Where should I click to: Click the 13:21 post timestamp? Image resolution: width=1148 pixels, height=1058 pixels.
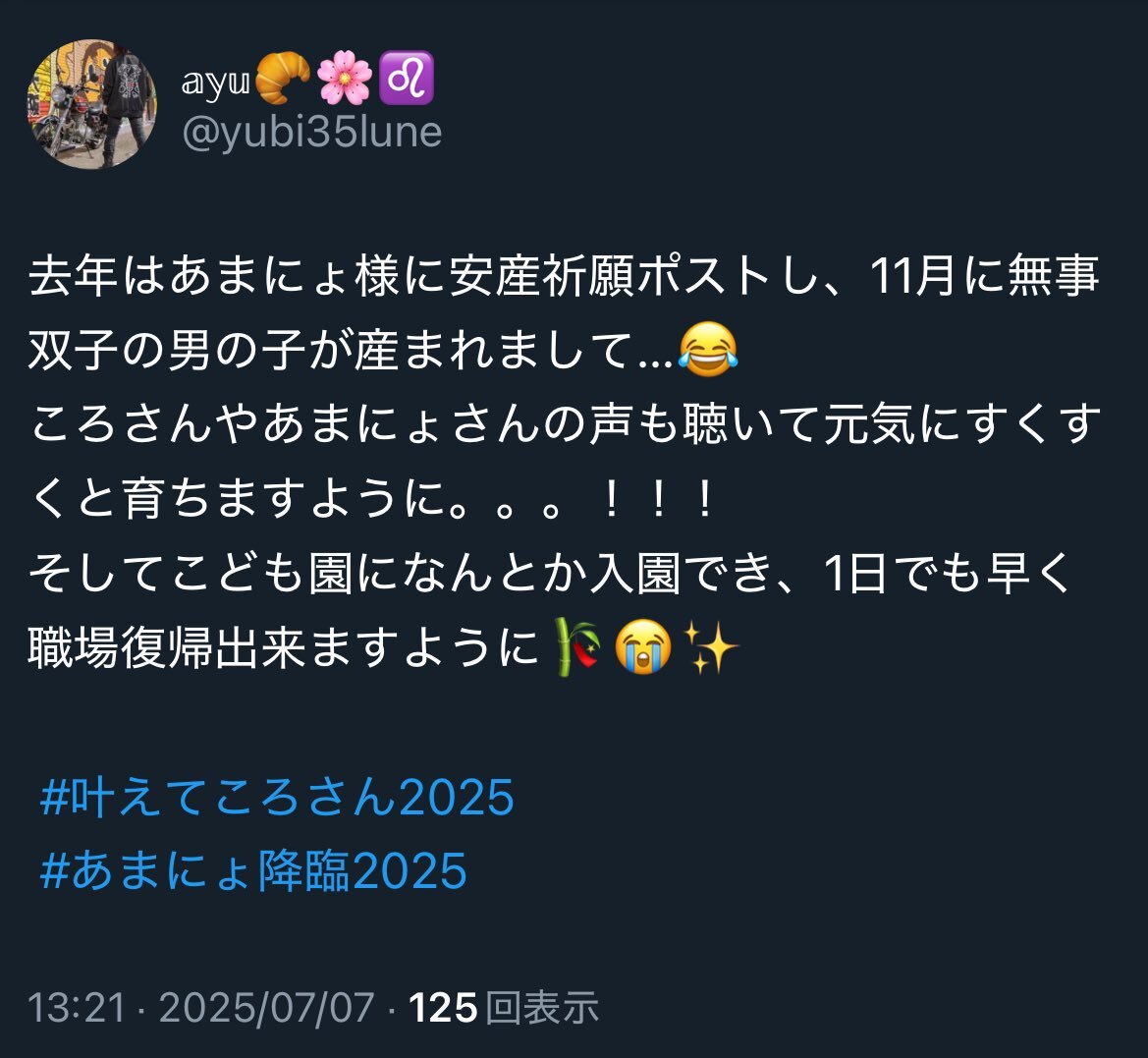click(77, 1008)
